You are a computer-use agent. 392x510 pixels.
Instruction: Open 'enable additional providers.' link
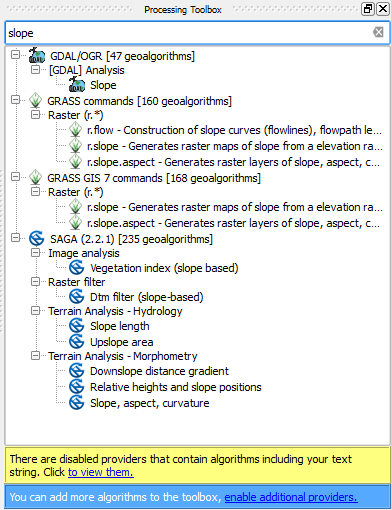tap(291, 497)
